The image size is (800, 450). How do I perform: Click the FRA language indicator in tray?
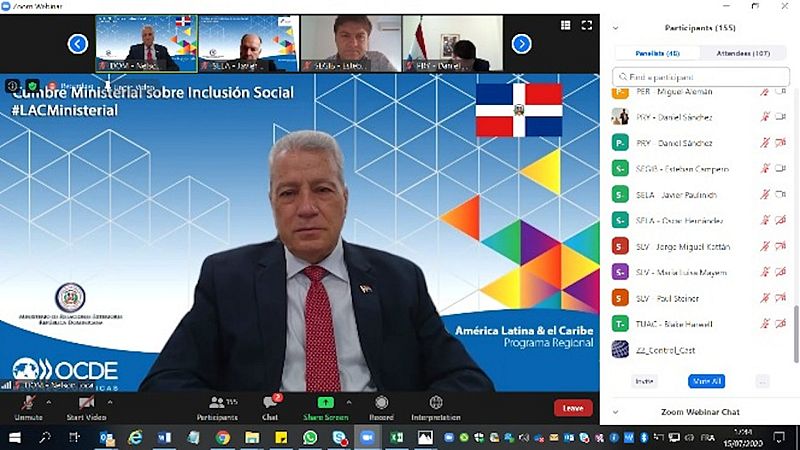pos(708,438)
